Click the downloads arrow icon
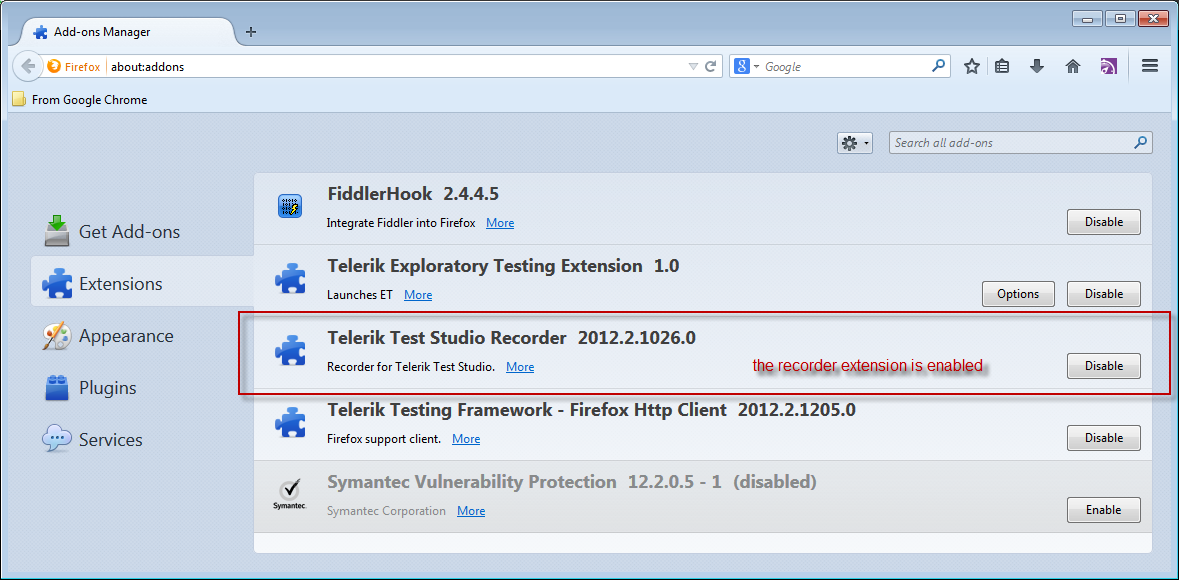Viewport: 1179px width, 580px height. [x=1037, y=66]
